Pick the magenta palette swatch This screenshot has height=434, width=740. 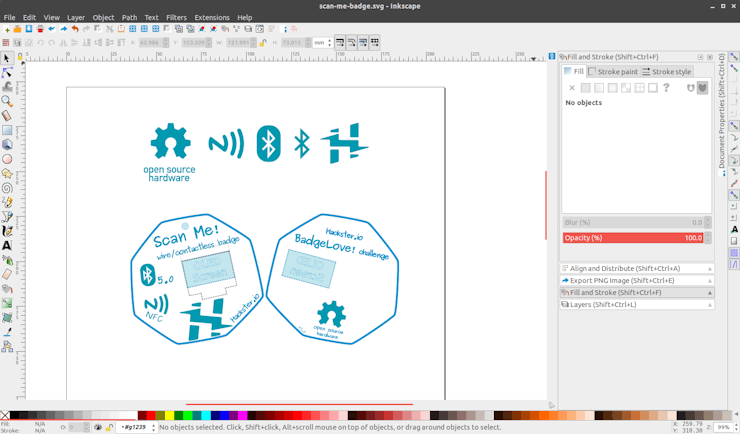[x=243, y=416]
